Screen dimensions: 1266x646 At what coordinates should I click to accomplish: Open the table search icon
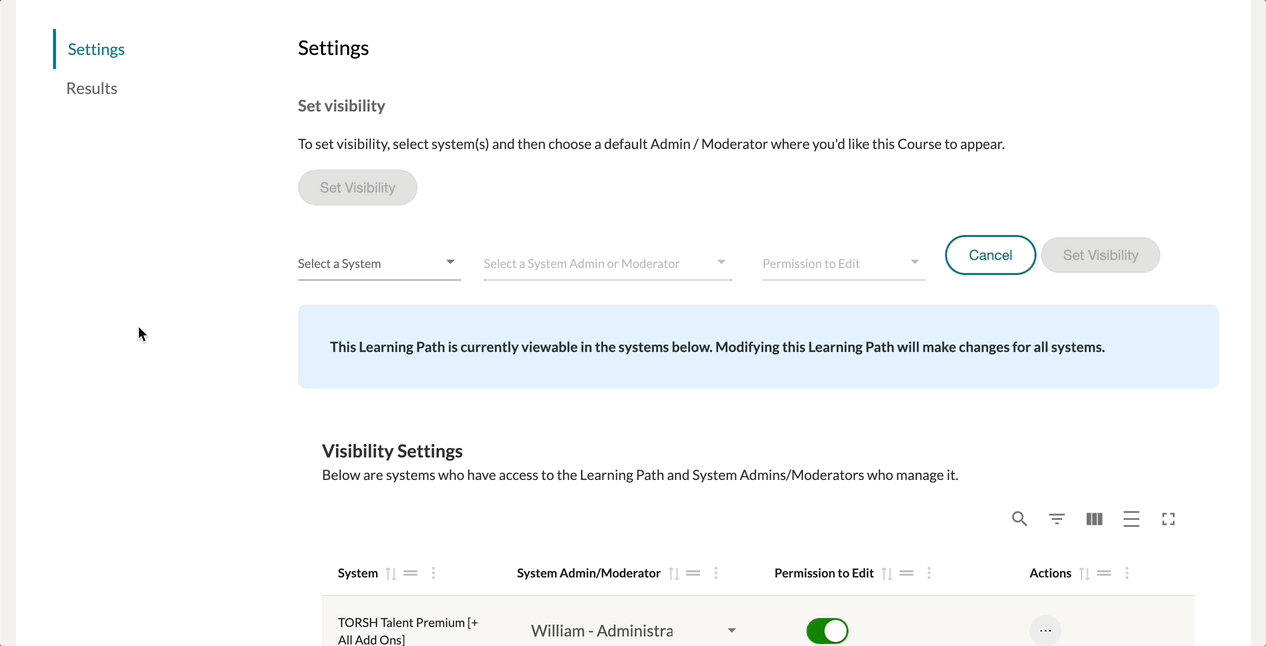tap(1019, 519)
